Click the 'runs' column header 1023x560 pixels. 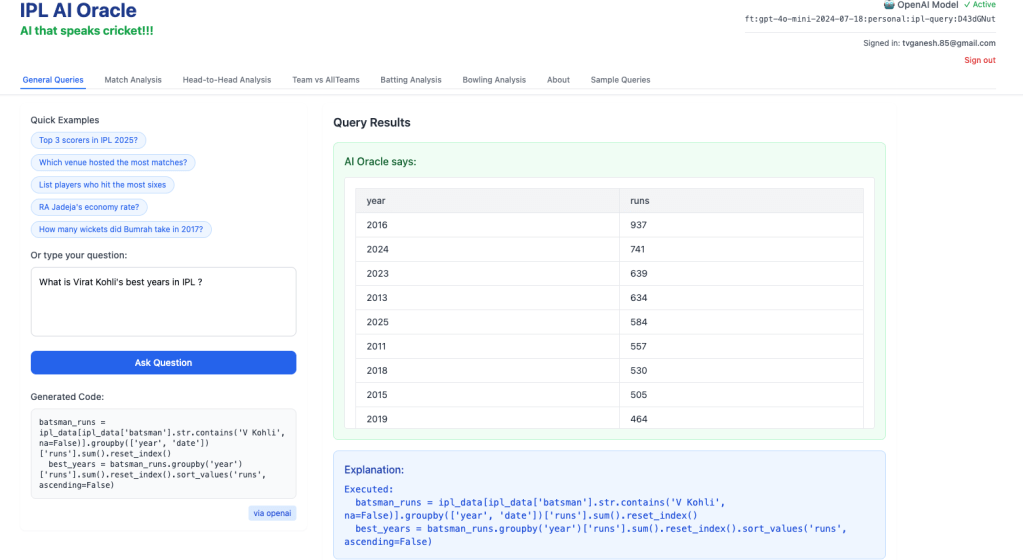click(639, 201)
